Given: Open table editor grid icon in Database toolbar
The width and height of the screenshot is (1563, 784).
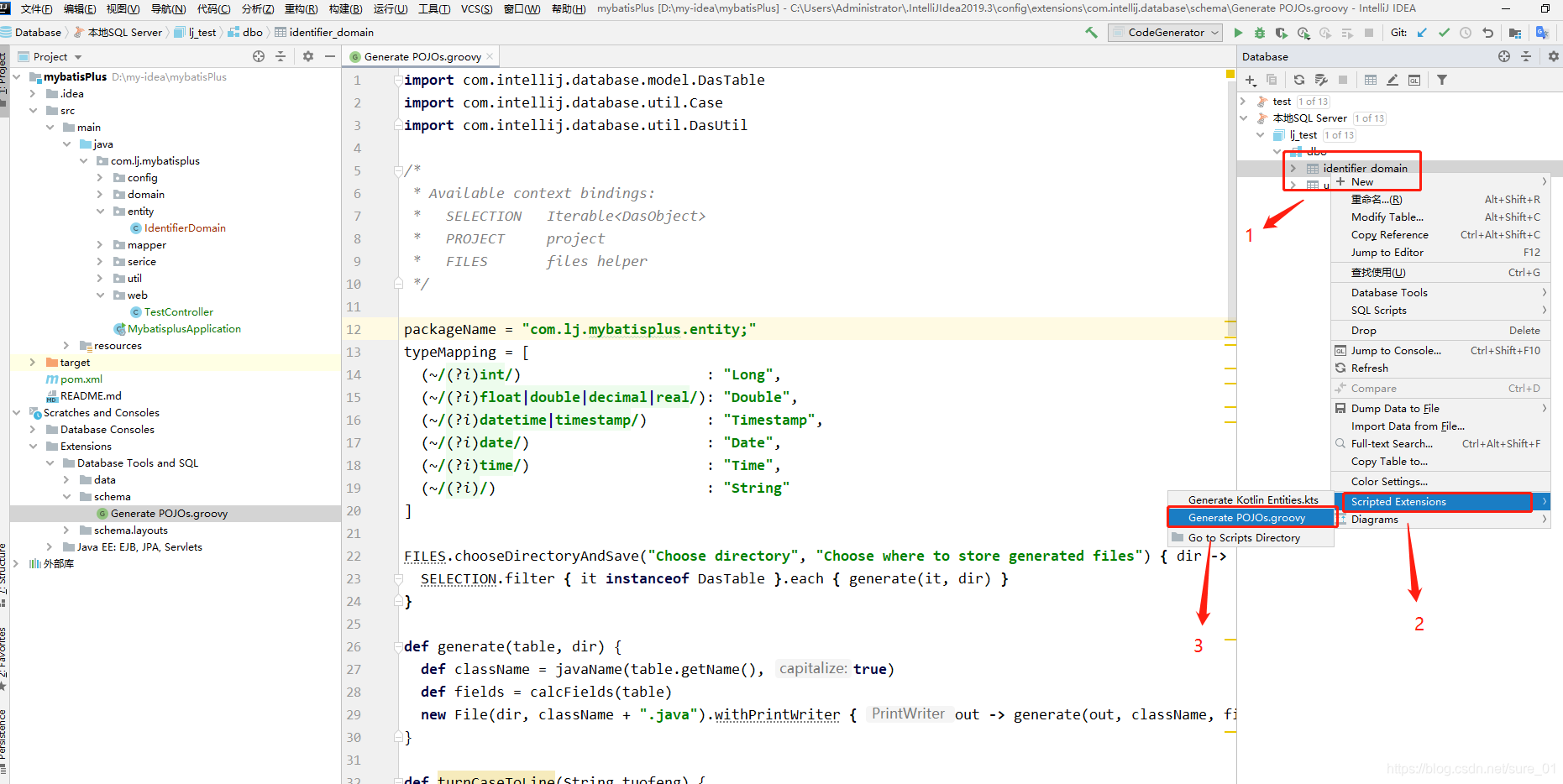Looking at the screenshot, I should pyautogui.click(x=1371, y=80).
